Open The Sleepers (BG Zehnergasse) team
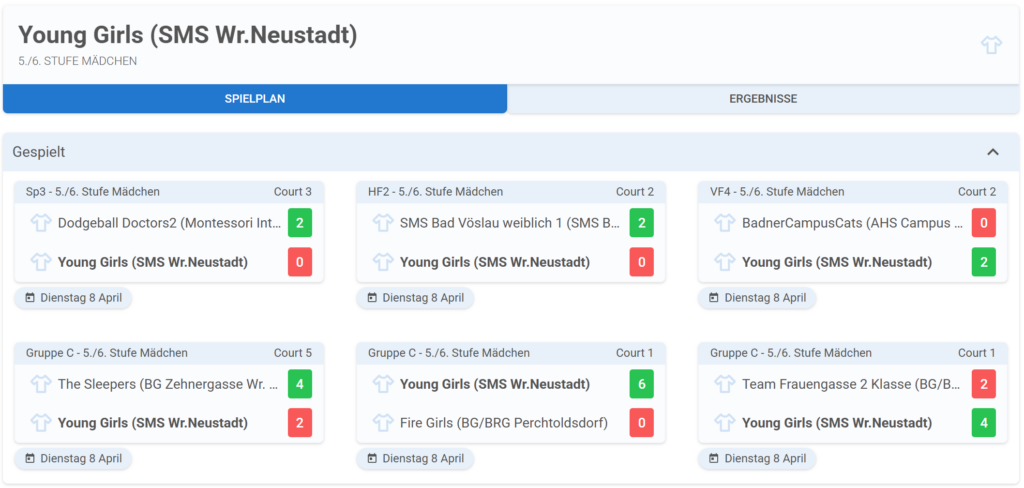 click(170, 384)
